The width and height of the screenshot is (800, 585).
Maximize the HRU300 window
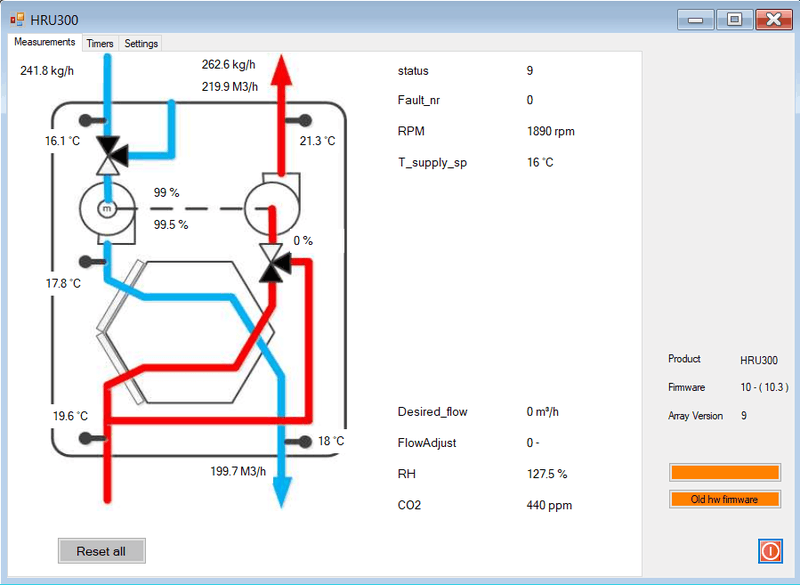pos(735,20)
